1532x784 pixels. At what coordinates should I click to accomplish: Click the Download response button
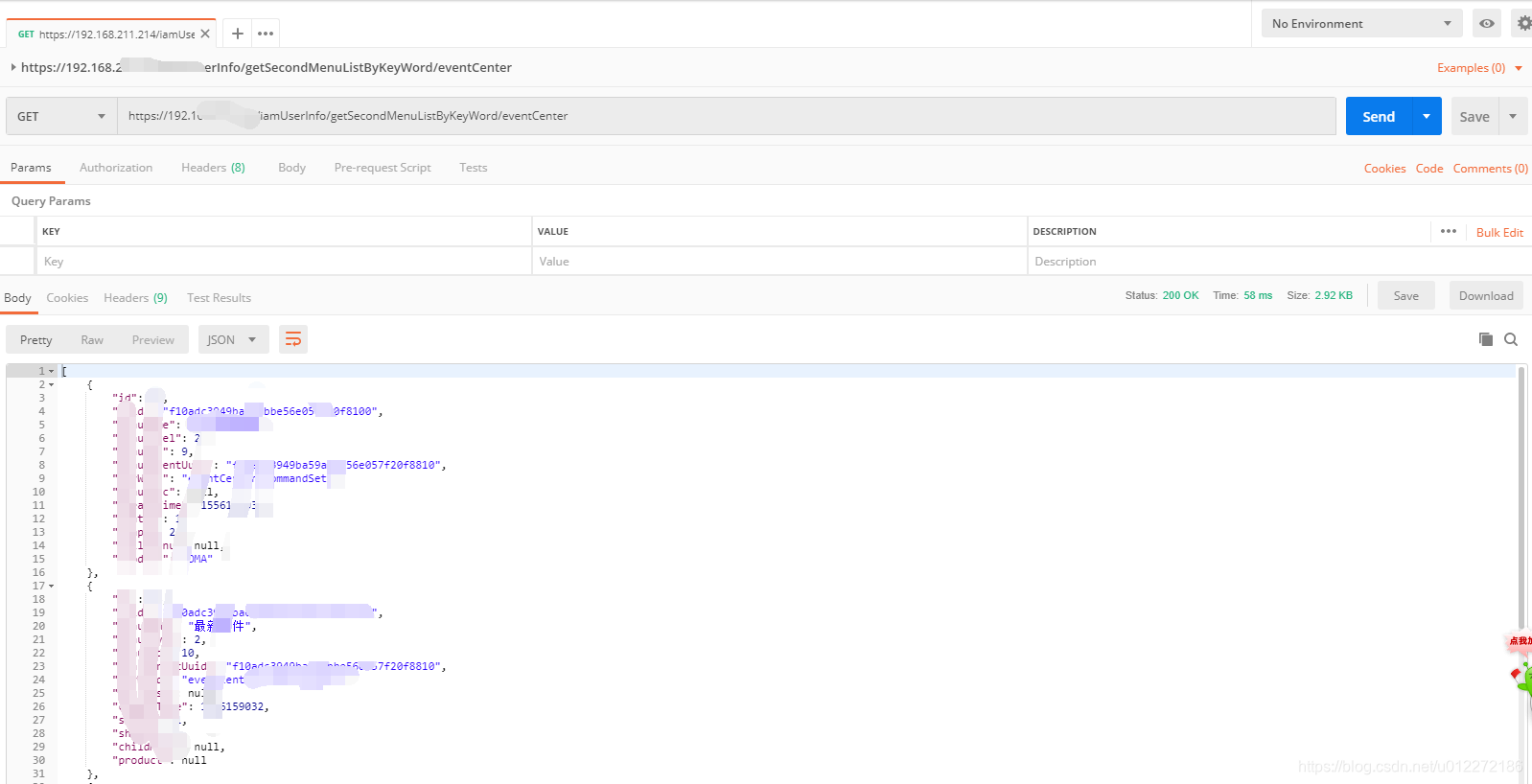point(1486,295)
